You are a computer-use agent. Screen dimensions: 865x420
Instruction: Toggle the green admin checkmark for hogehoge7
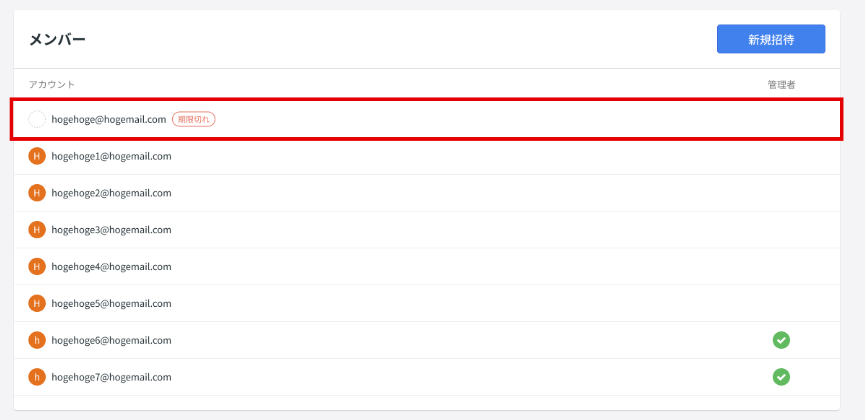pyautogui.click(x=781, y=377)
